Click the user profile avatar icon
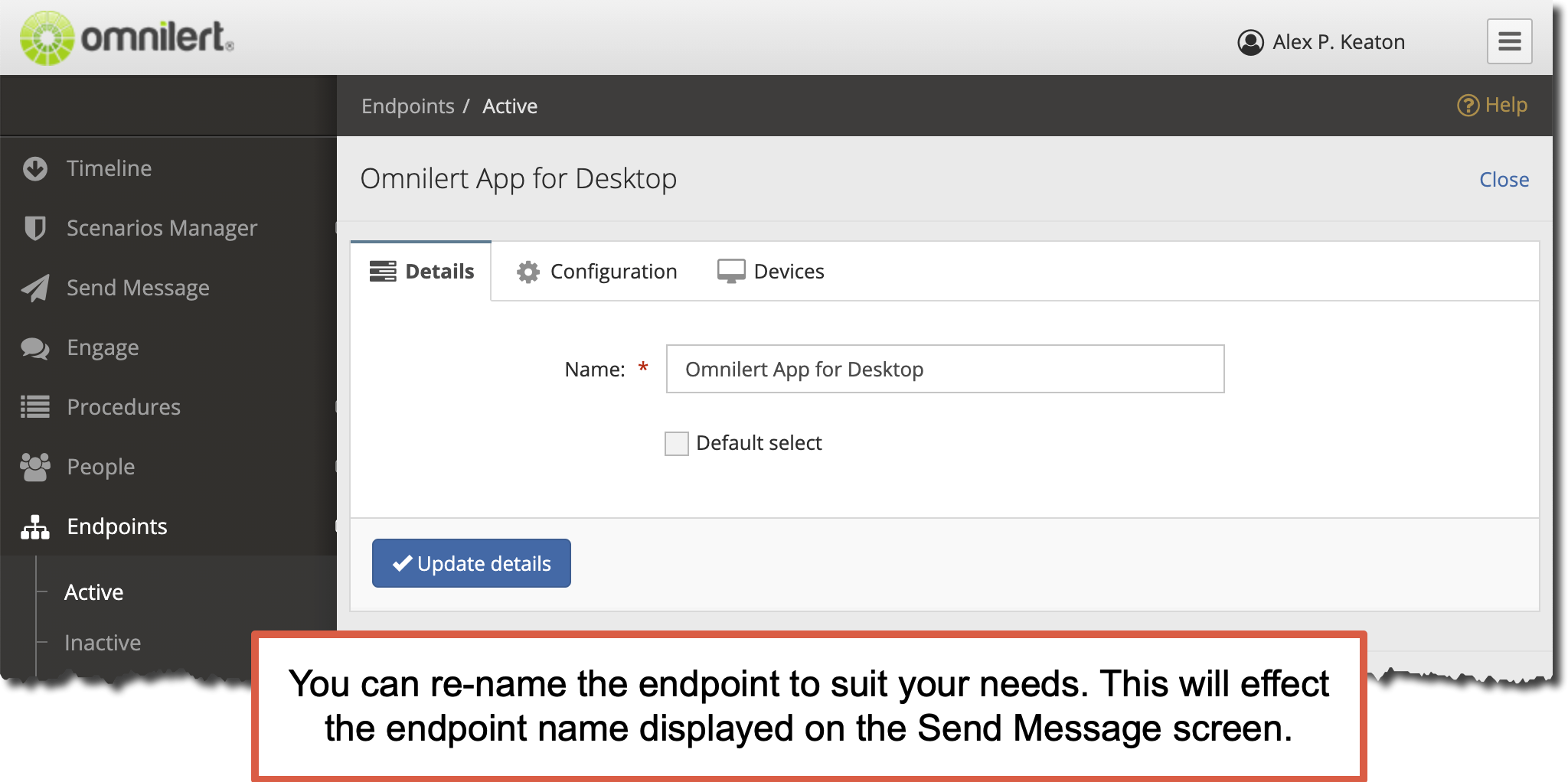 coord(1250,42)
